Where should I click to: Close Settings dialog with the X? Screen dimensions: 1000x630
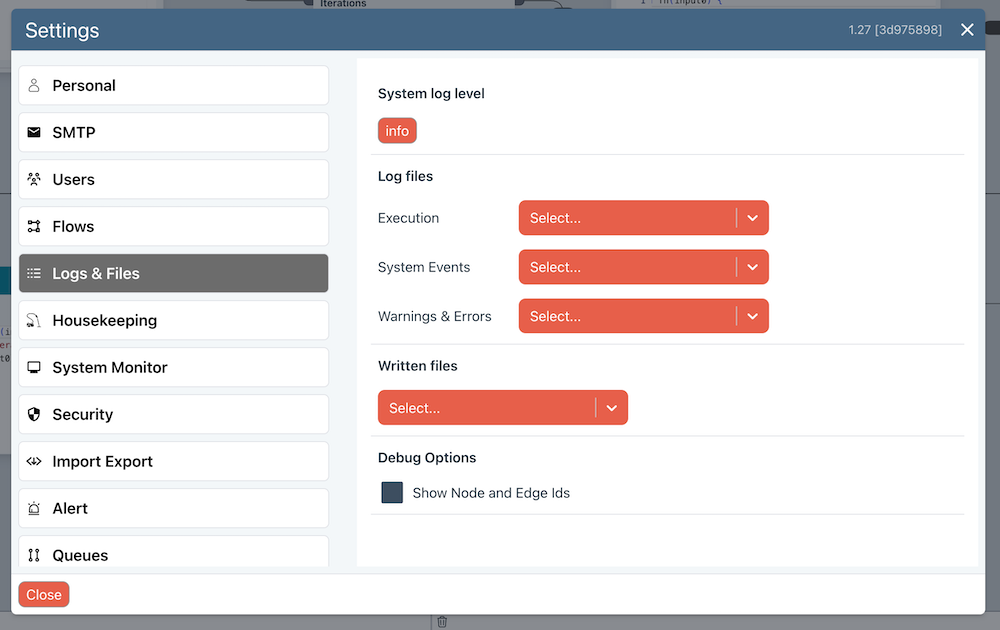pyautogui.click(x=967, y=30)
